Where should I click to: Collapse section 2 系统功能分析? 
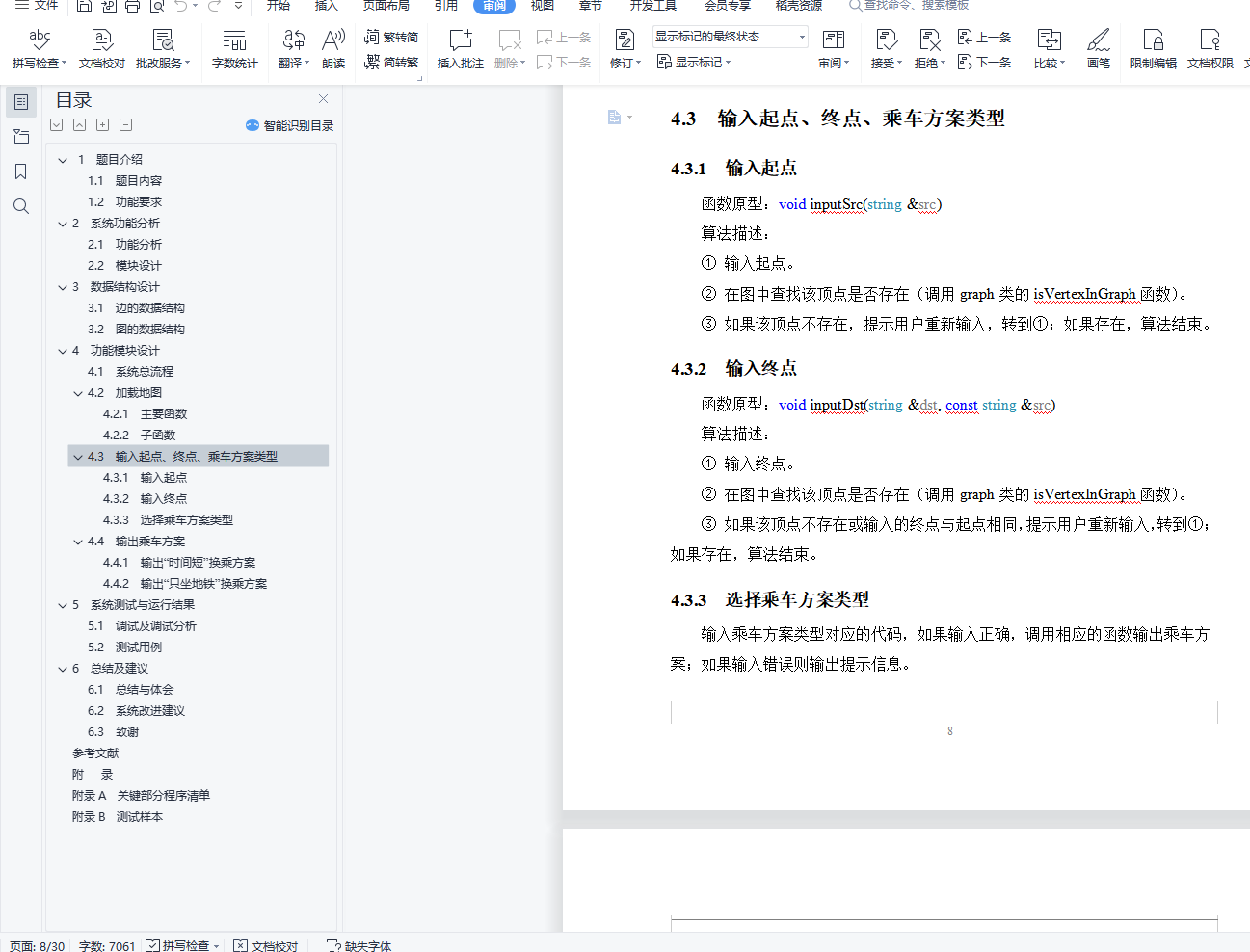63,224
